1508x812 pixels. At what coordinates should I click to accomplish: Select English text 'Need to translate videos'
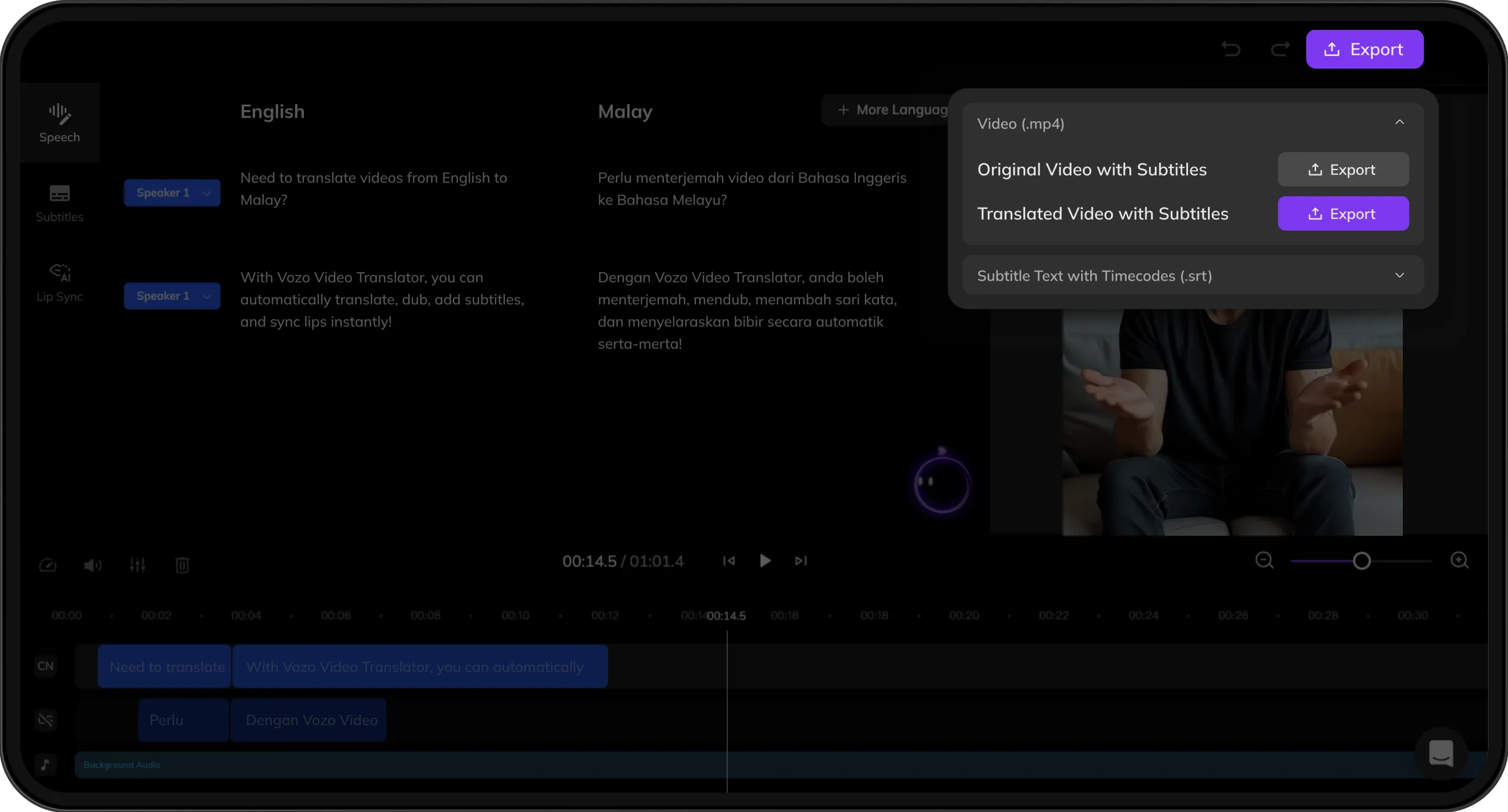click(x=374, y=189)
